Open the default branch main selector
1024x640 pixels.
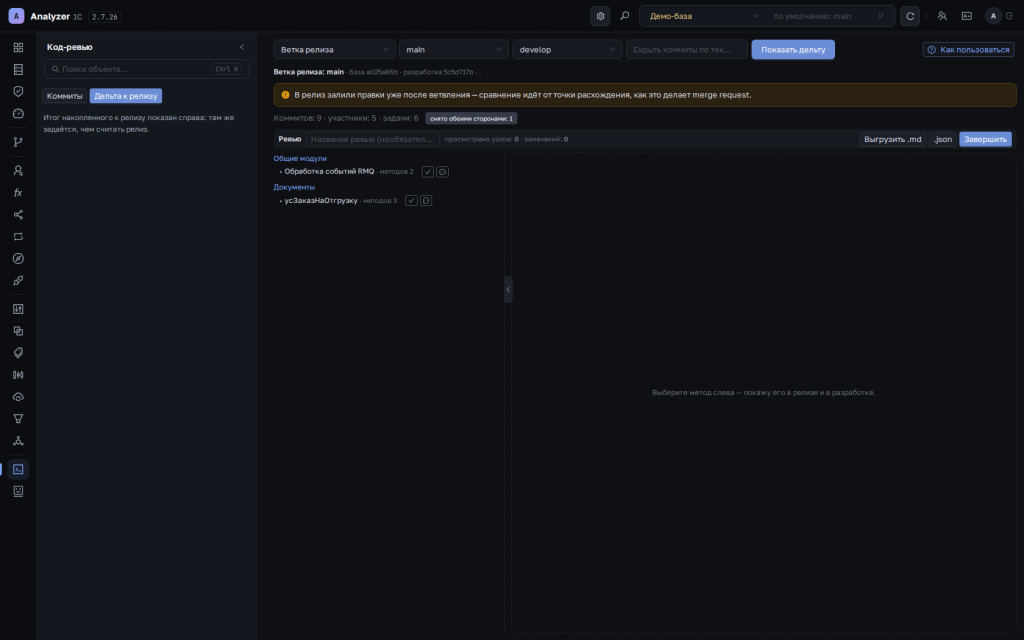coord(827,16)
